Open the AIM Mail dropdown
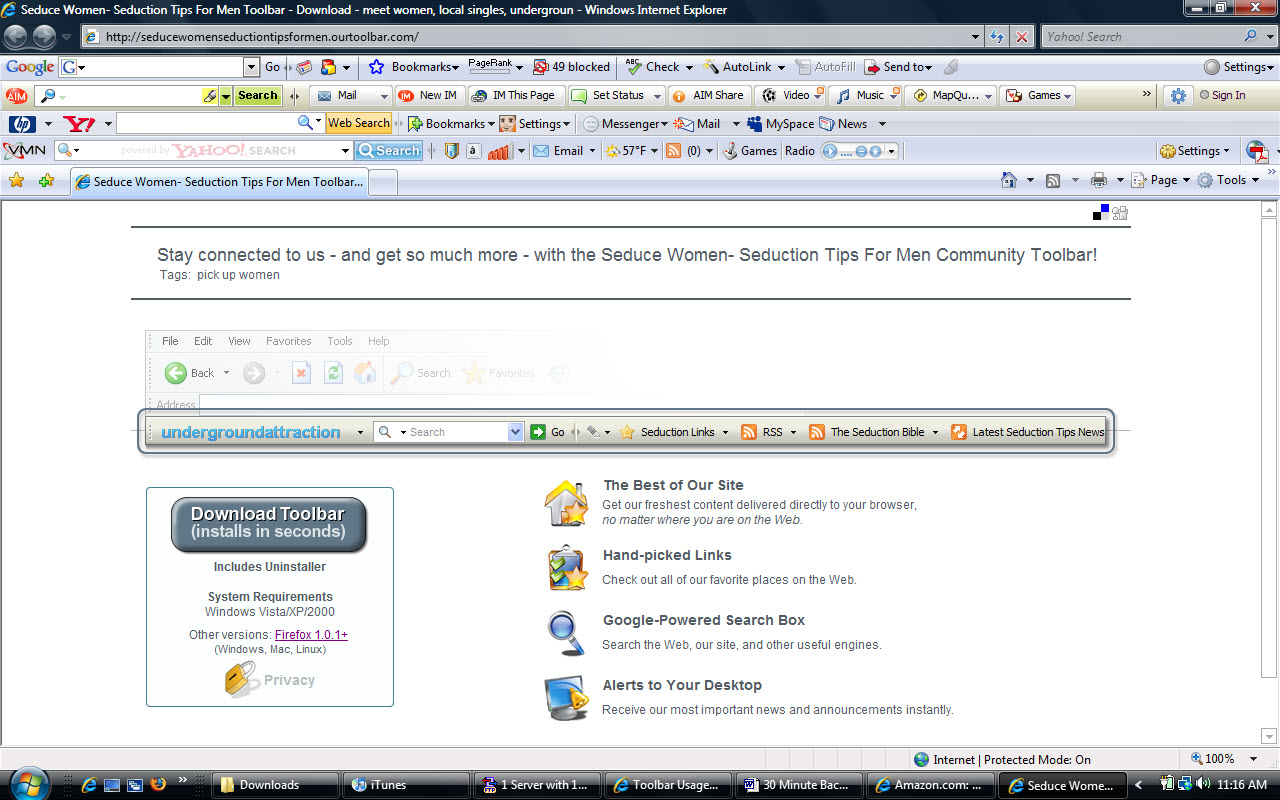Viewport: 1280px width, 800px height. 383,95
